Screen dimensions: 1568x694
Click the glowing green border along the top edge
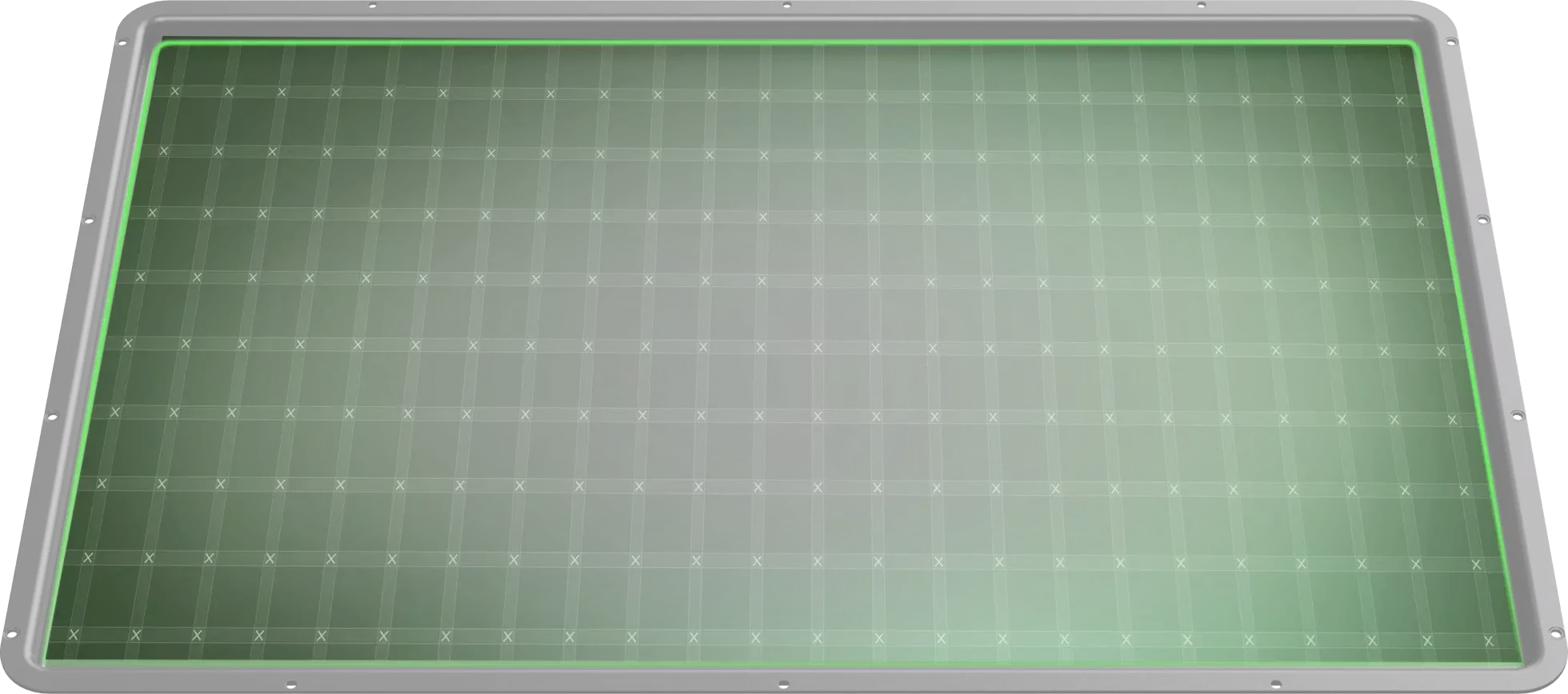click(784, 41)
